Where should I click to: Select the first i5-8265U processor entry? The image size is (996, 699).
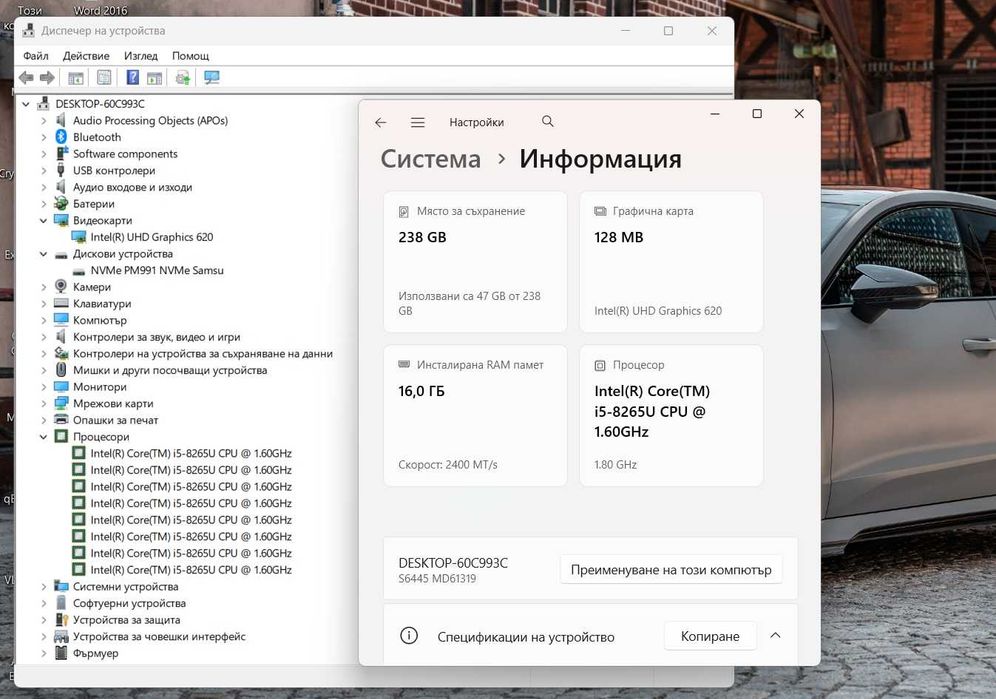coord(191,453)
